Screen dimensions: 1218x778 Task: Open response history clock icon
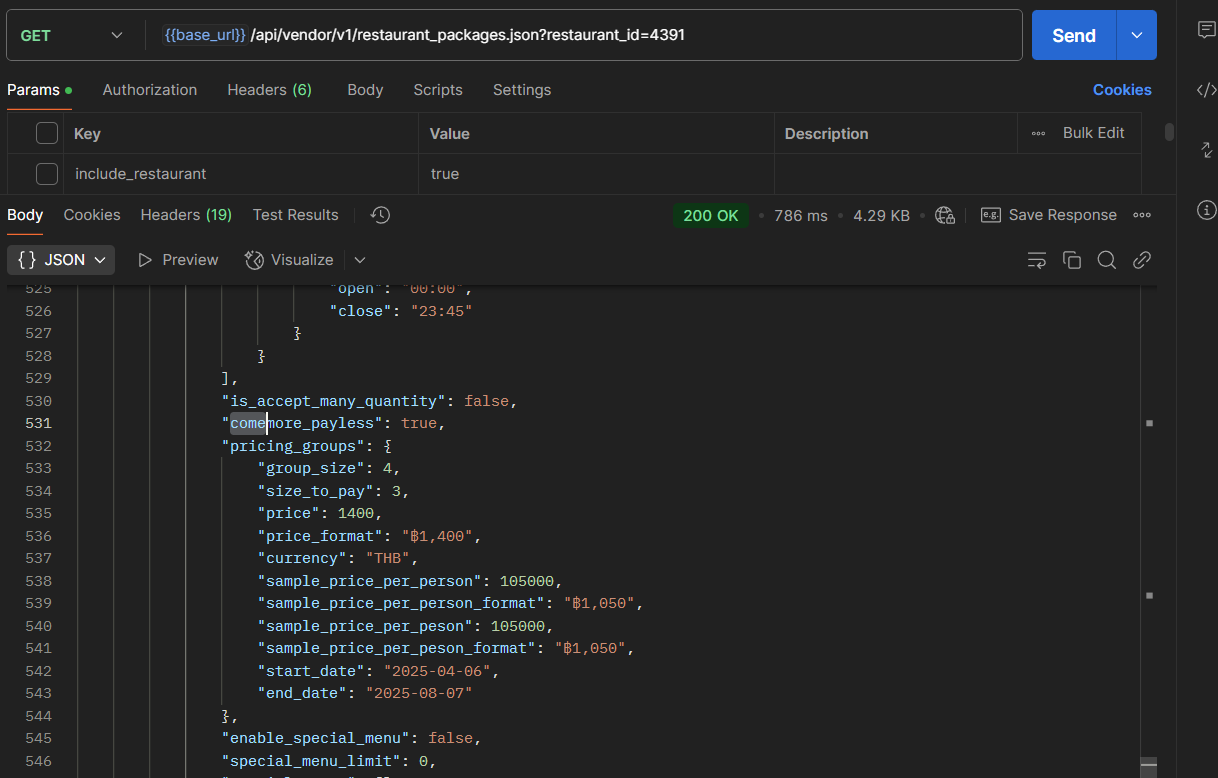(380, 215)
